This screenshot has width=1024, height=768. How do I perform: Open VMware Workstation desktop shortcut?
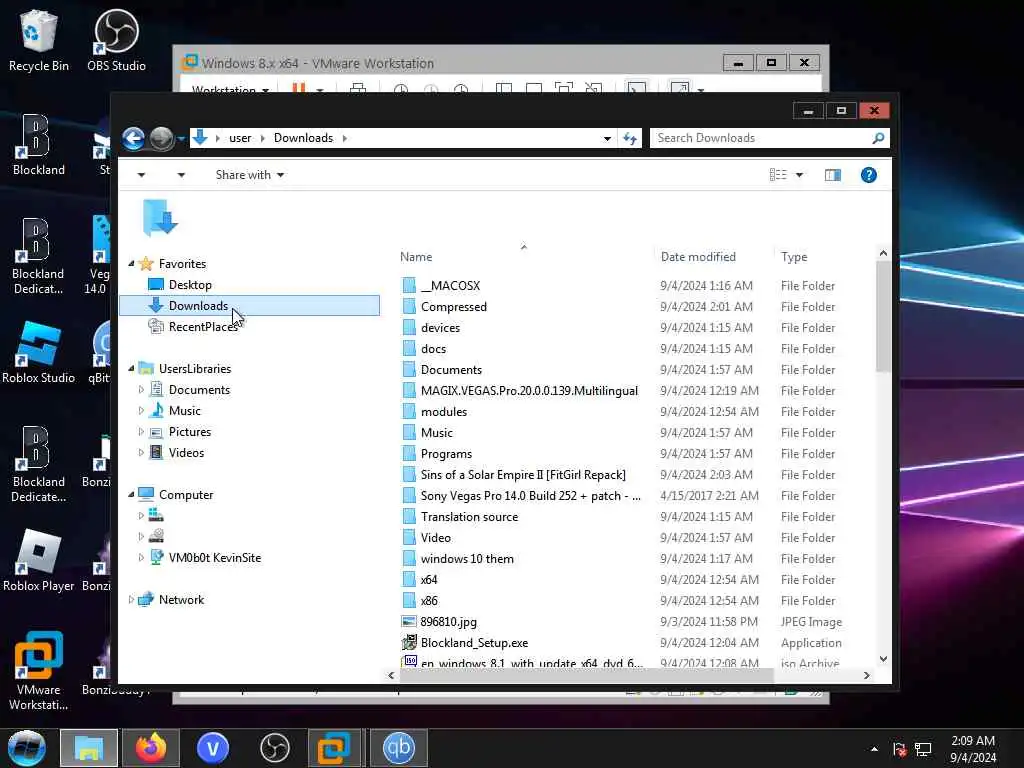39,671
